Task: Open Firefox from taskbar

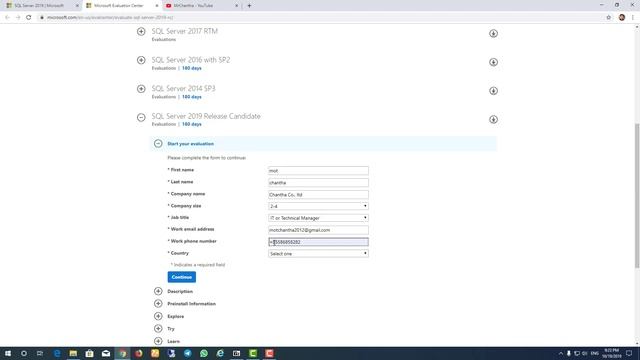Action: click(139, 353)
